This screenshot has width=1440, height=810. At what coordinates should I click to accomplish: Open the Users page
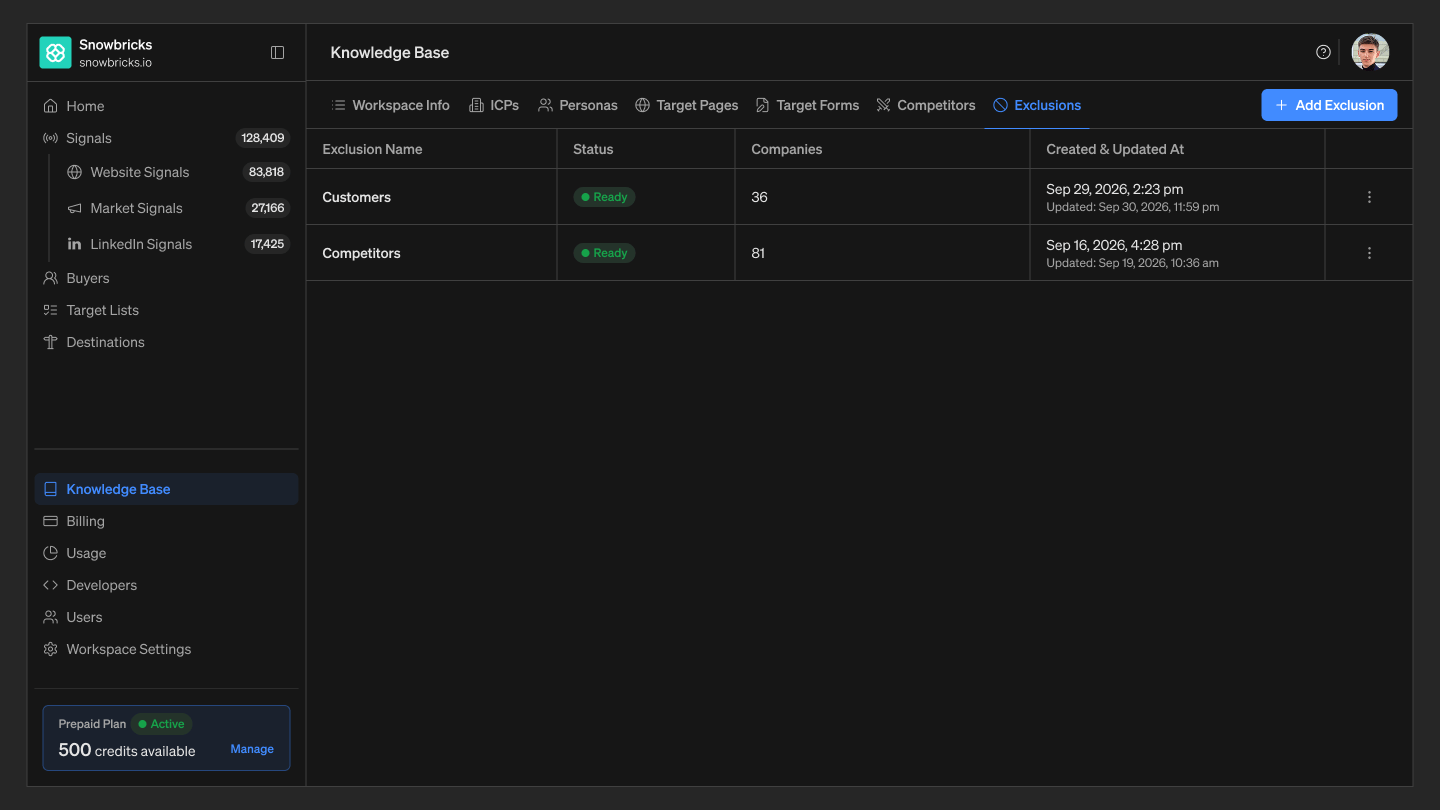click(167, 617)
